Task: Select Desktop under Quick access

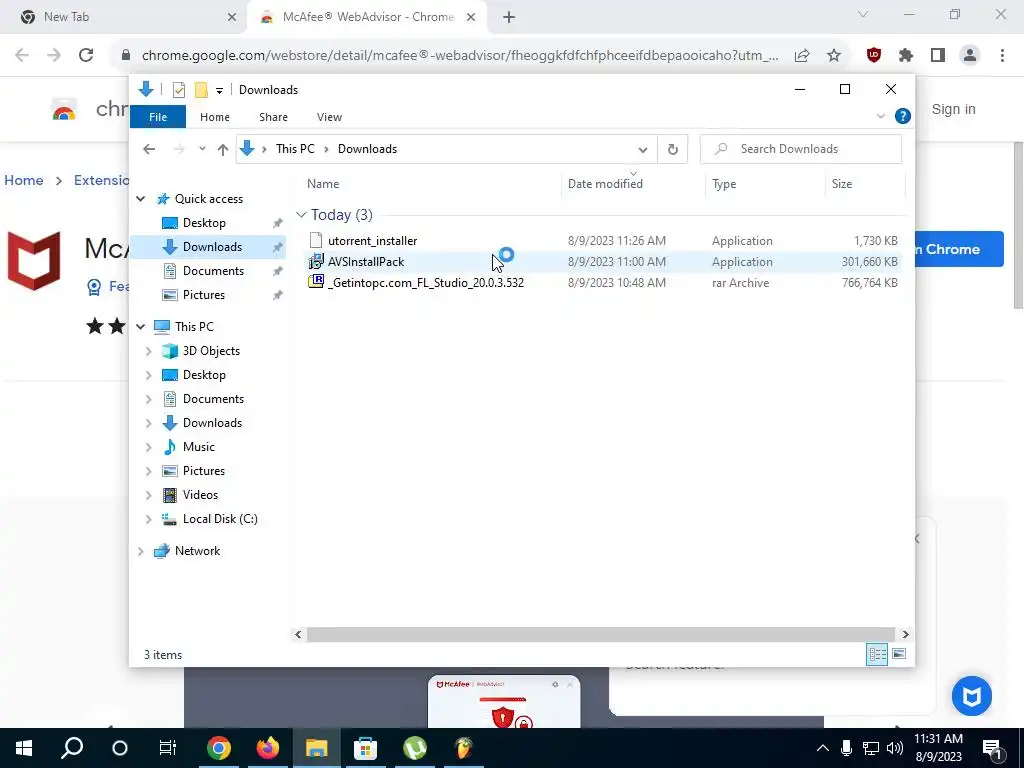Action: tap(204, 223)
